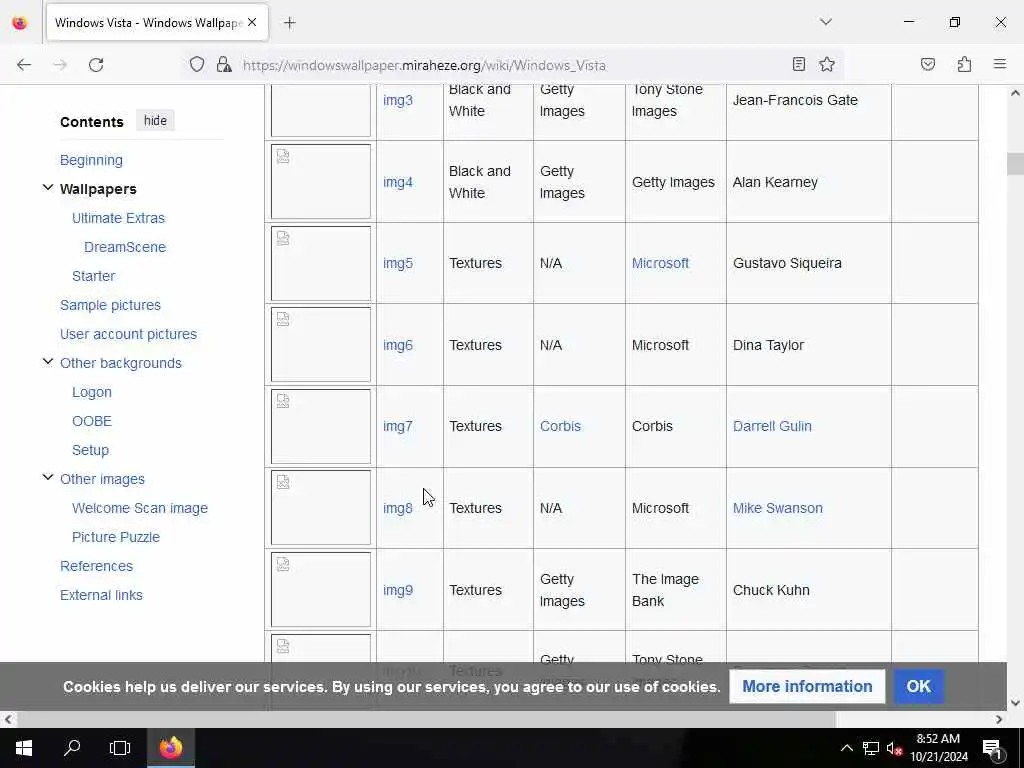Bookmark this page with the star

tap(827, 64)
